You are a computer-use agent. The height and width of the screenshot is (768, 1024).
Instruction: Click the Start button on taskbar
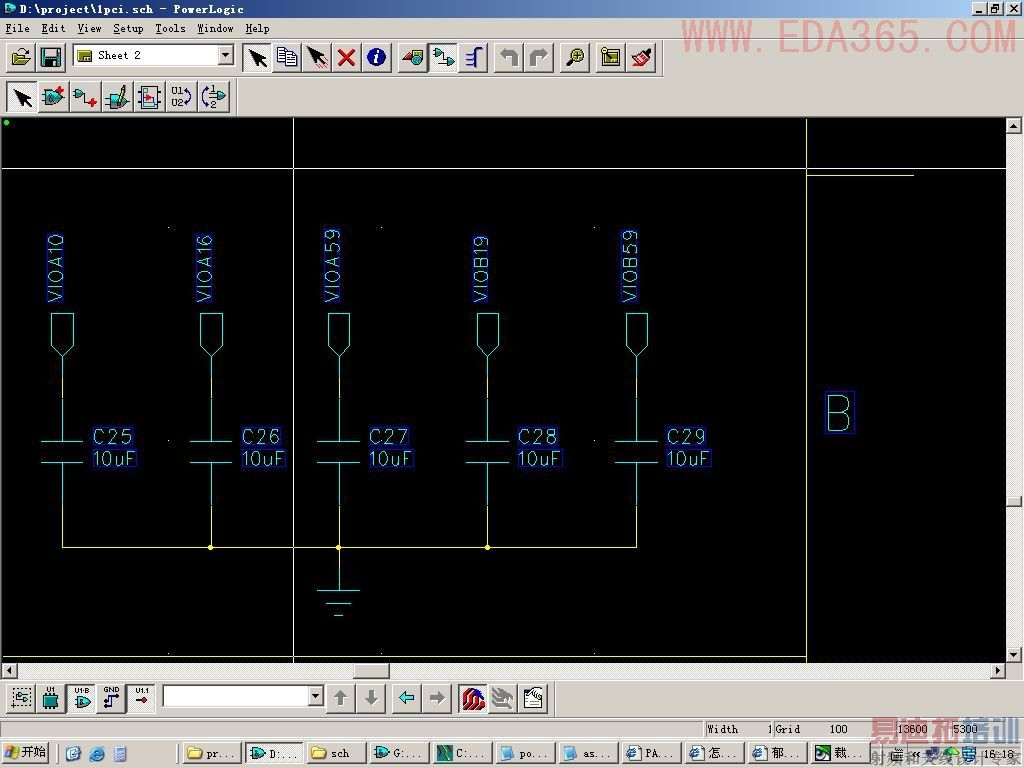[x=26, y=753]
